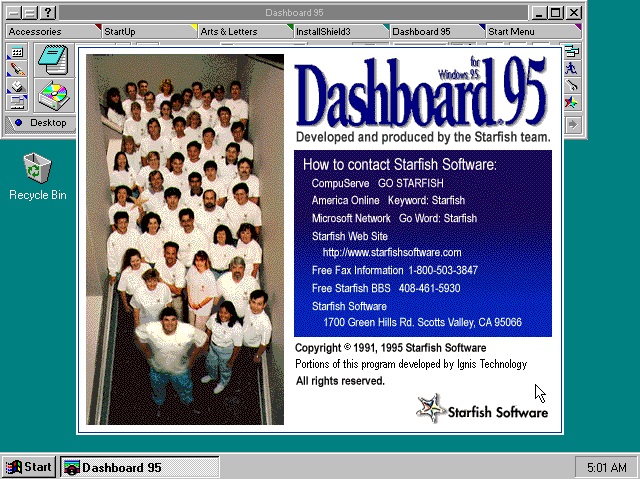This screenshot has height=479, width=640.
Task: Click 'Developed and produced by the Starfish team.'
Action: pyautogui.click(x=423, y=137)
